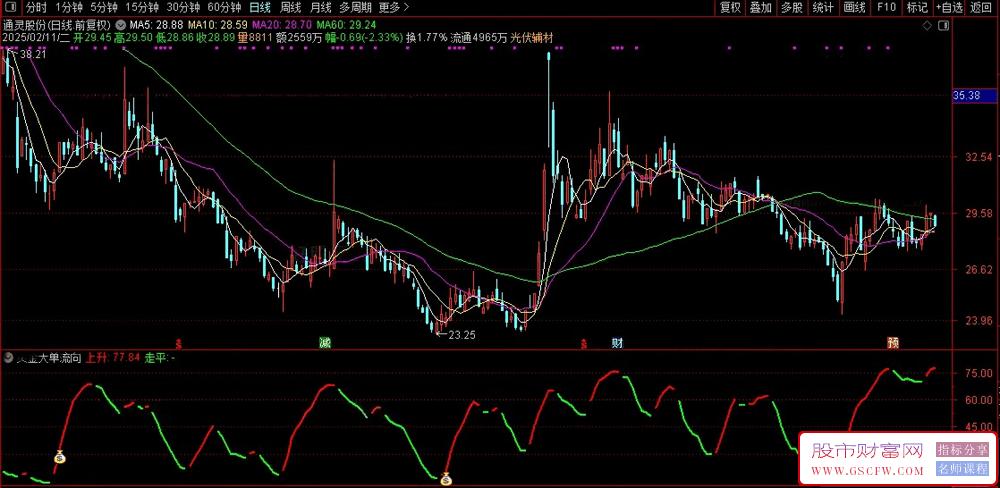Add stock via +自选 button
The width and height of the screenshot is (1000, 488).
[x=950, y=8]
